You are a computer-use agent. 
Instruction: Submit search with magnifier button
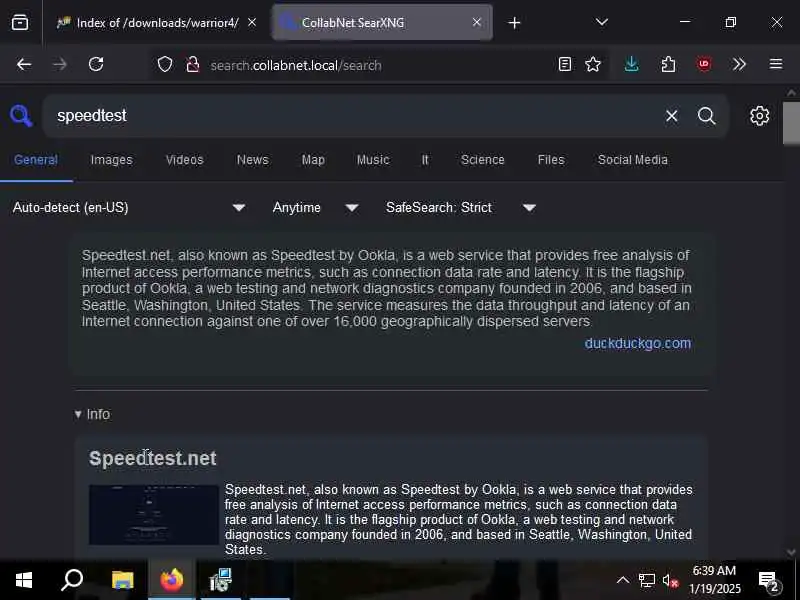(x=707, y=116)
